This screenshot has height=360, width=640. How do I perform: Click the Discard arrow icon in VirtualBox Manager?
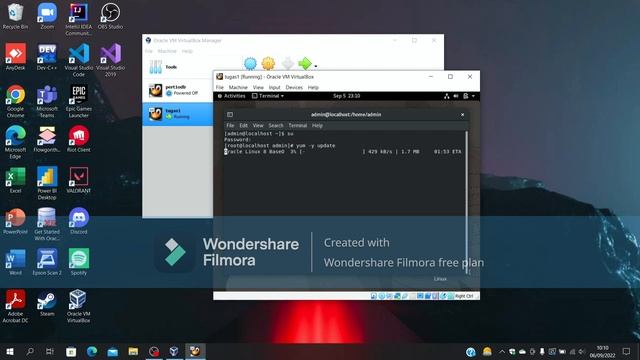pyautogui.click(x=287, y=64)
